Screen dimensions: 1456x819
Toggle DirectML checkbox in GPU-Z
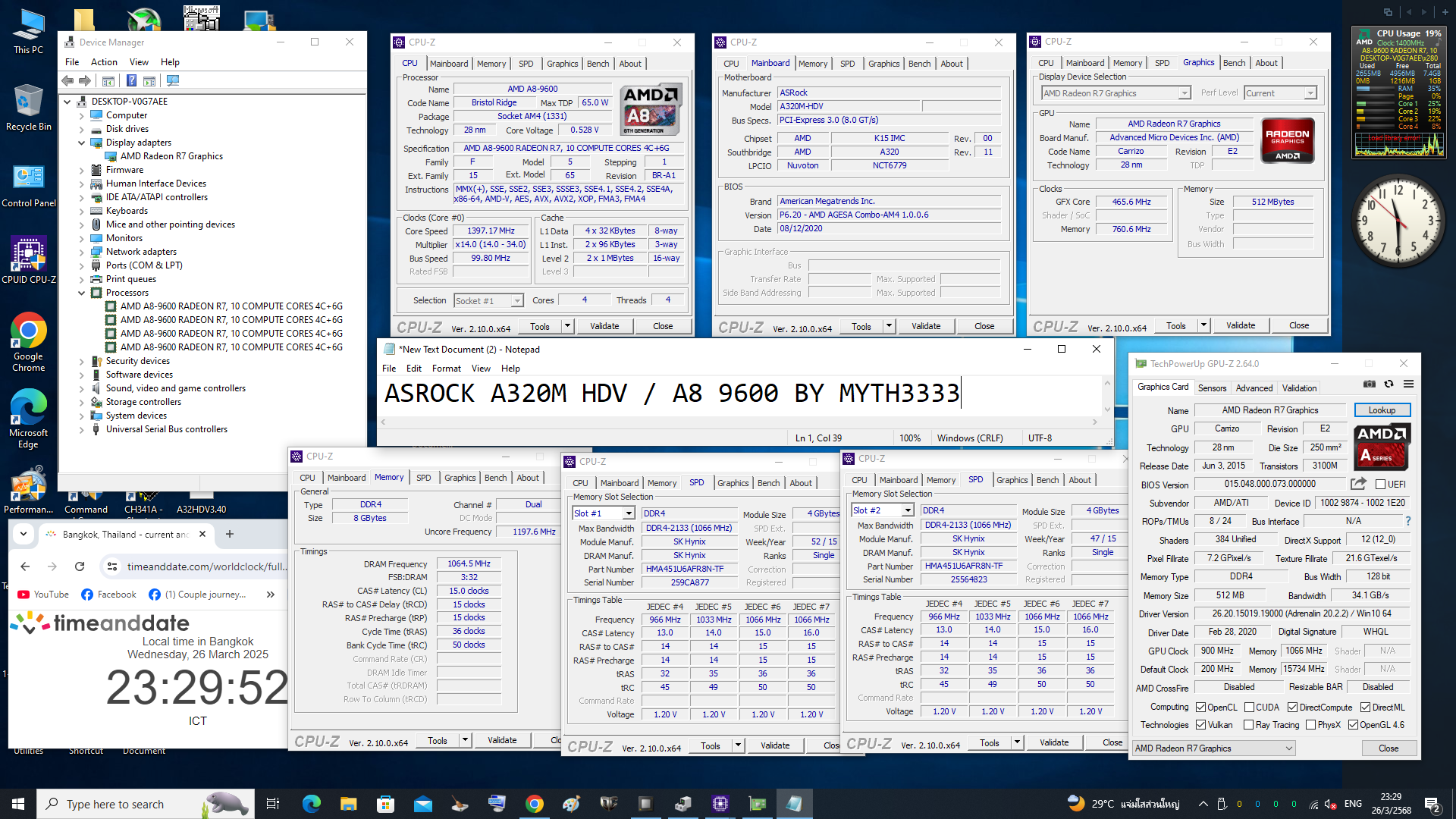[1365, 707]
